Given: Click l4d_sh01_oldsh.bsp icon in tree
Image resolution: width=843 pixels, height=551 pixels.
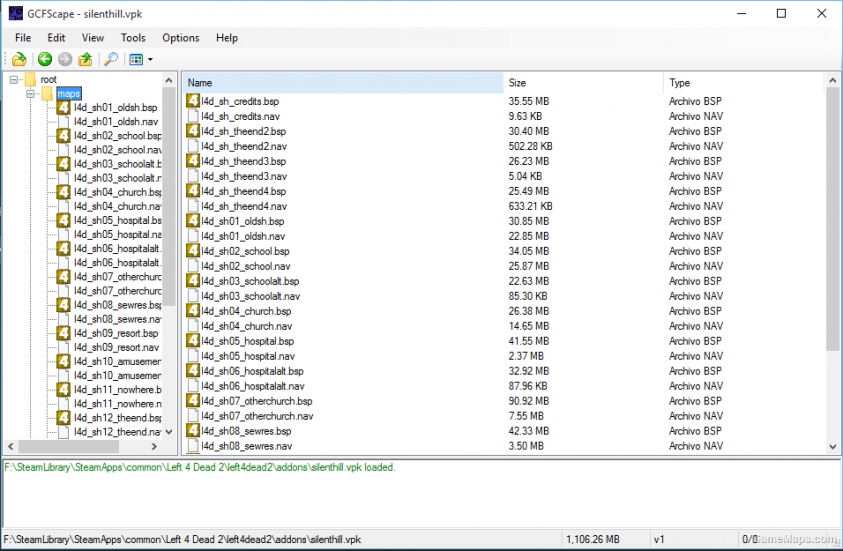Looking at the screenshot, I should 63,108.
